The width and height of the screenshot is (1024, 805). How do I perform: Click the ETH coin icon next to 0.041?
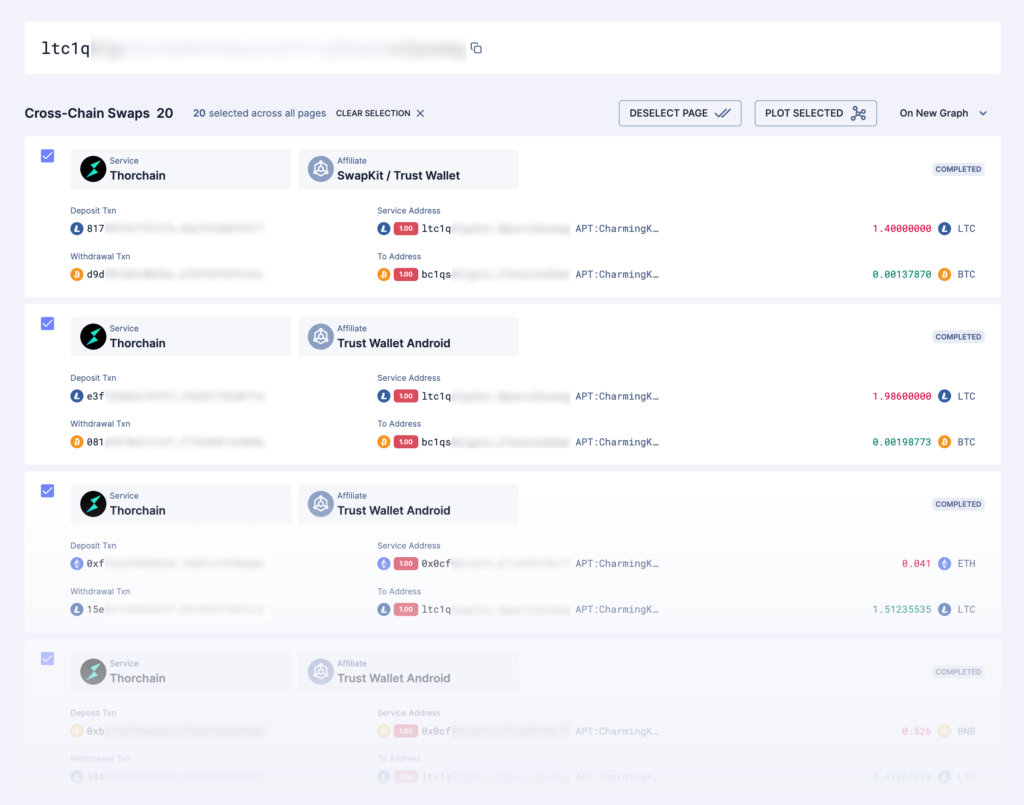[x=944, y=563]
